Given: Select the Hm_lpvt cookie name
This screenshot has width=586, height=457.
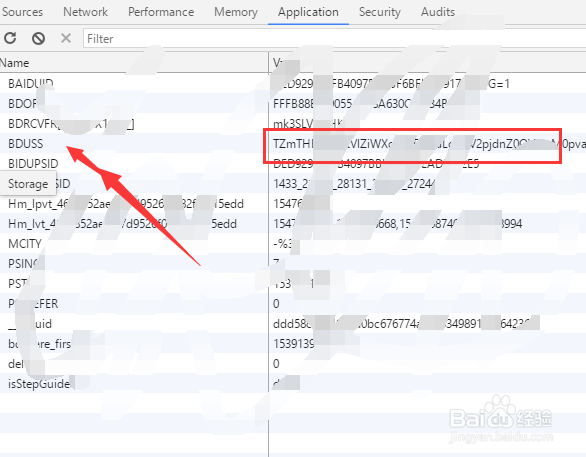Looking at the screenshot, I should pos(126,204).
